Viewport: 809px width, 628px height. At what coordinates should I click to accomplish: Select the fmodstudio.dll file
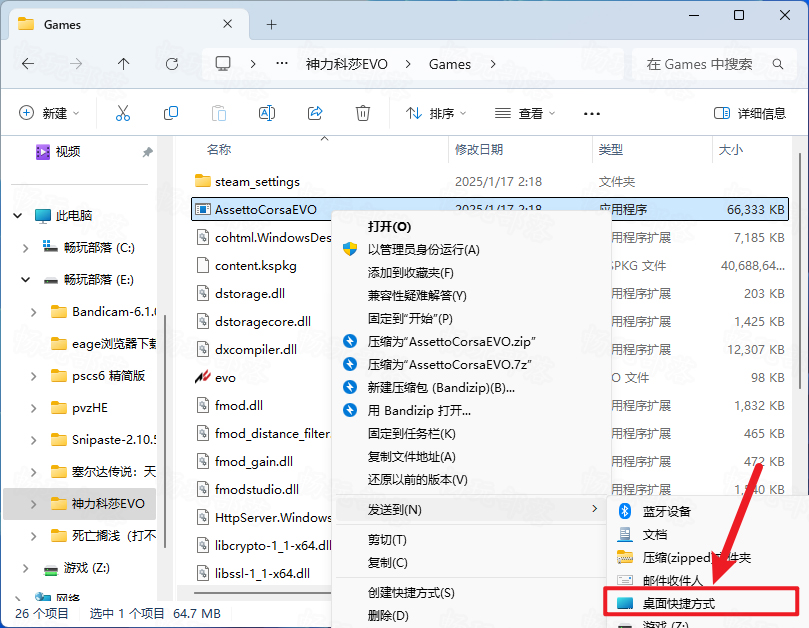(x=256, y=489)
